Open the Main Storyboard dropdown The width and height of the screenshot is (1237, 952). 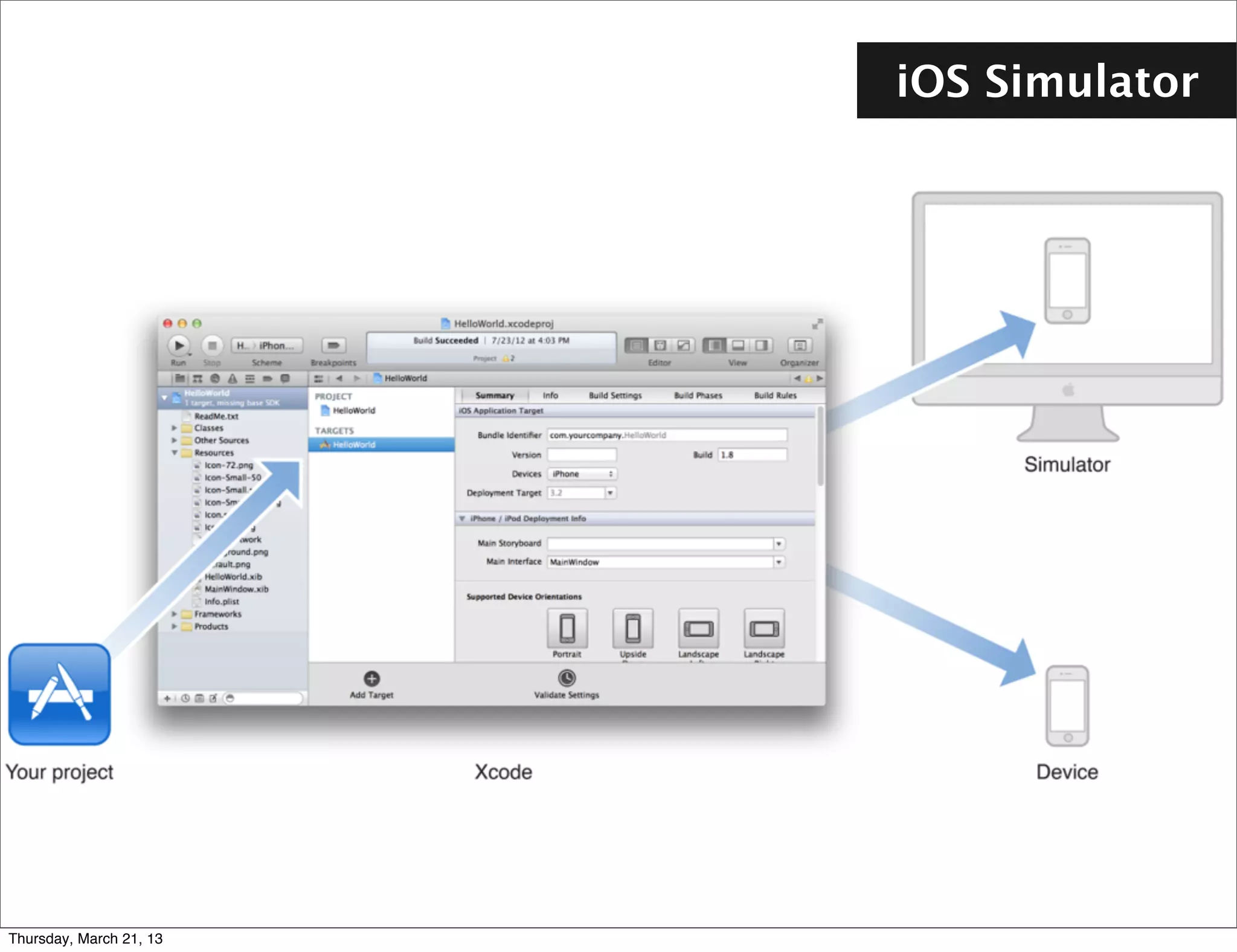779,544
